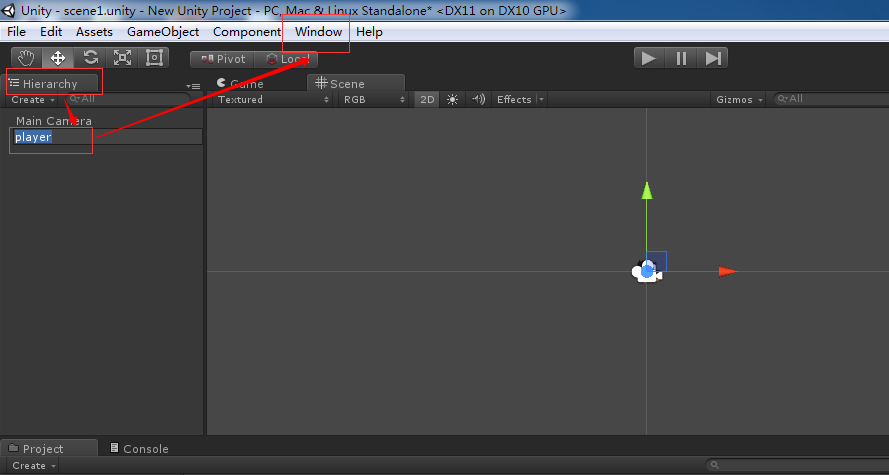889x475 pixels.
Task: Toggle Pivot/Center handle position
Action: click(x=223, y=59)
